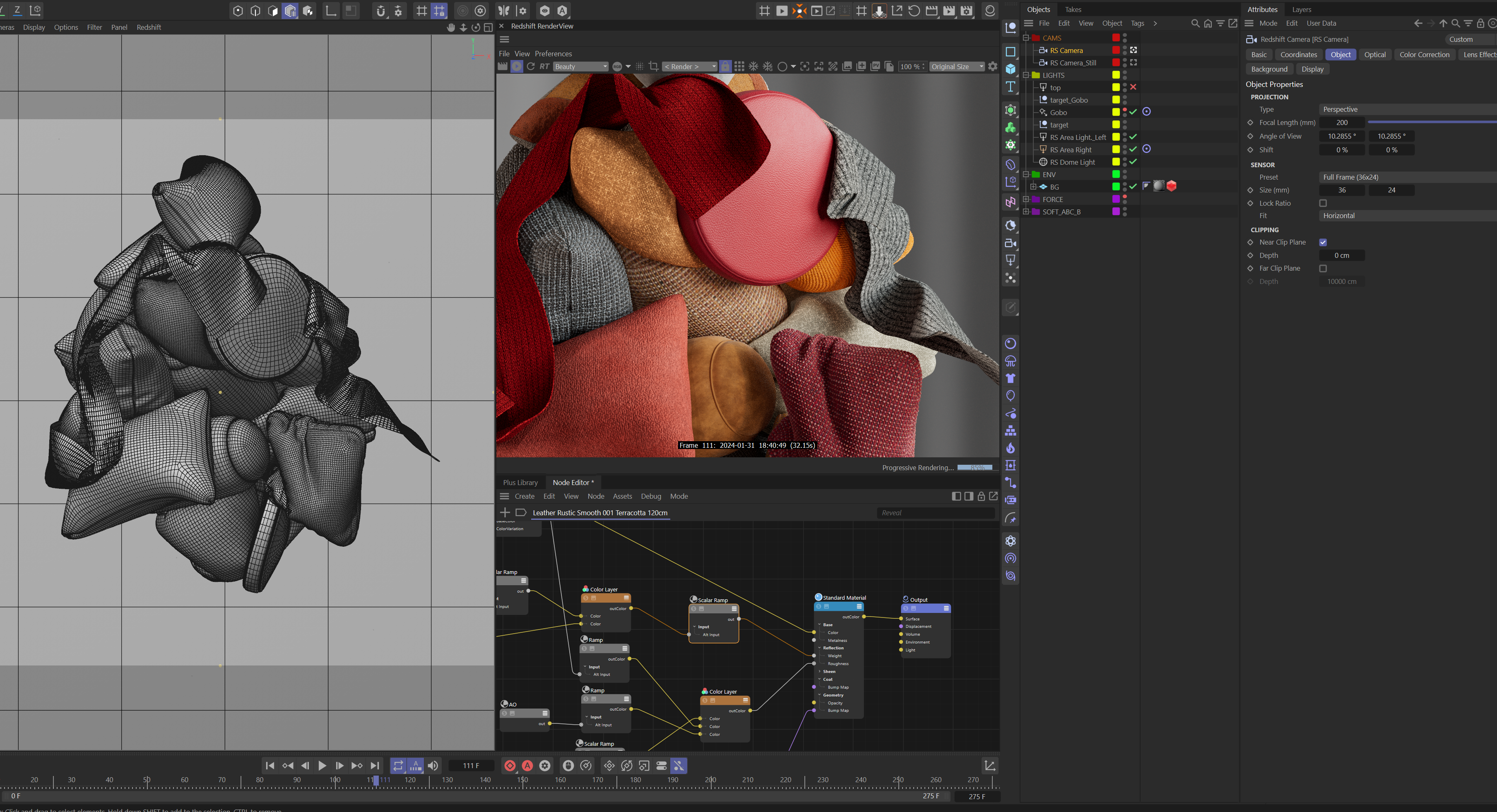Click the keyframe selection settings gear icon
Screen dimensions: 1497x812
pos(545,766)
